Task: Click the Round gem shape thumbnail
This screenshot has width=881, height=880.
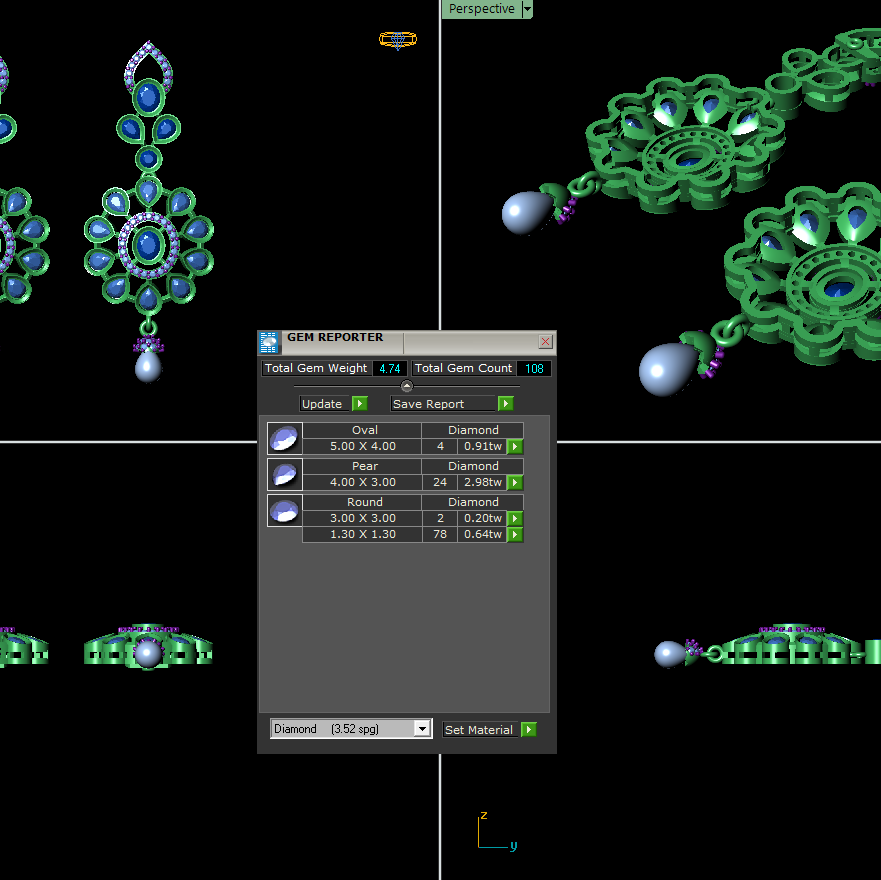Action: pyautogui.click(x=285, y=510)
